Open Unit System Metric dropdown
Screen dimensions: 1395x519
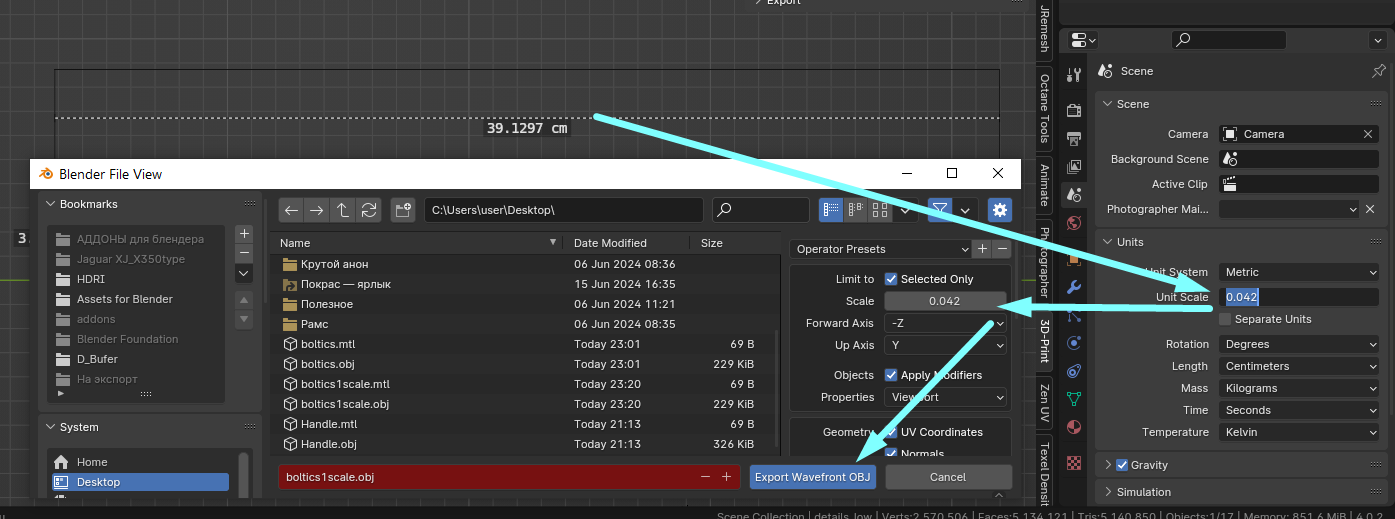1299,272
